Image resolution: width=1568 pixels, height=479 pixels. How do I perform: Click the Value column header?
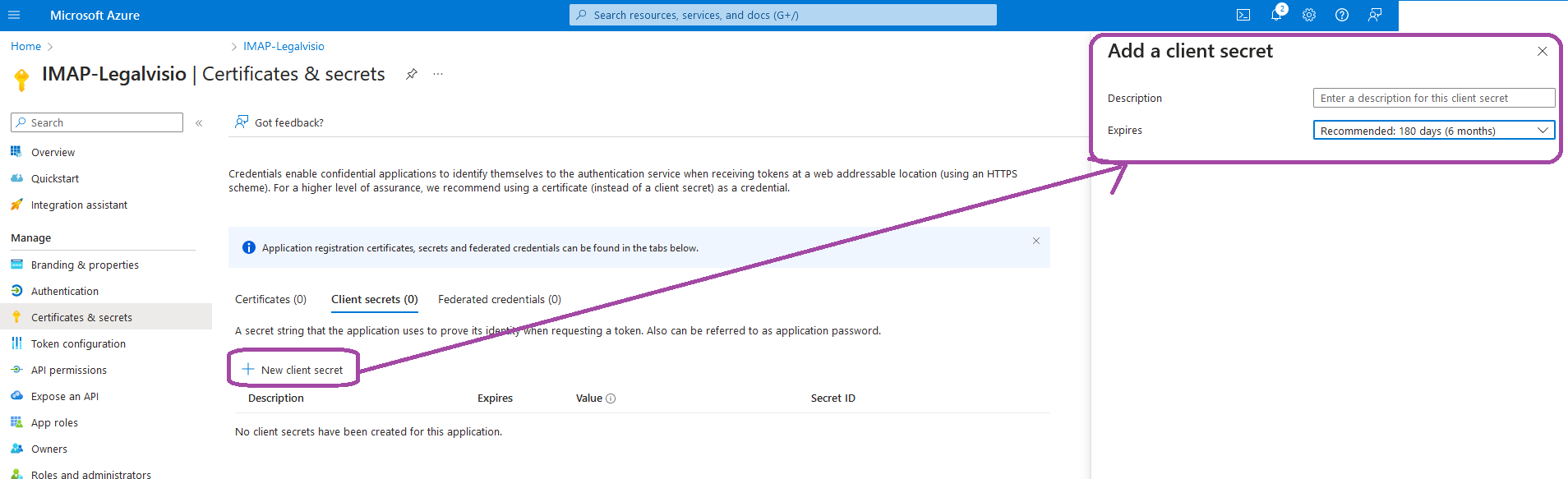[589, 398]
